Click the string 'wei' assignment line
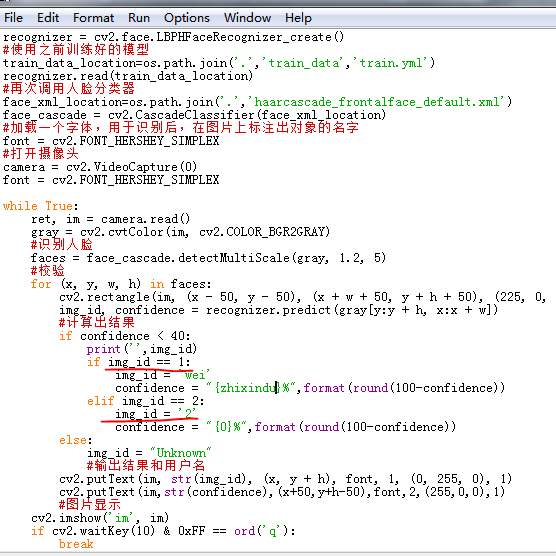The height and width of the screenshot is (556, 556). (x=162, y=375)
